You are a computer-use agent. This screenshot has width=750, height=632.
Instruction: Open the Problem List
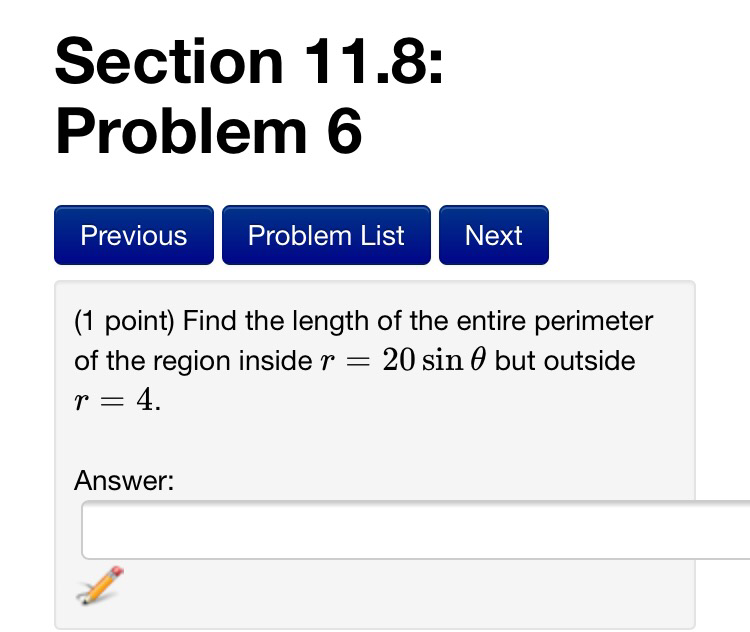coord(326,235)
